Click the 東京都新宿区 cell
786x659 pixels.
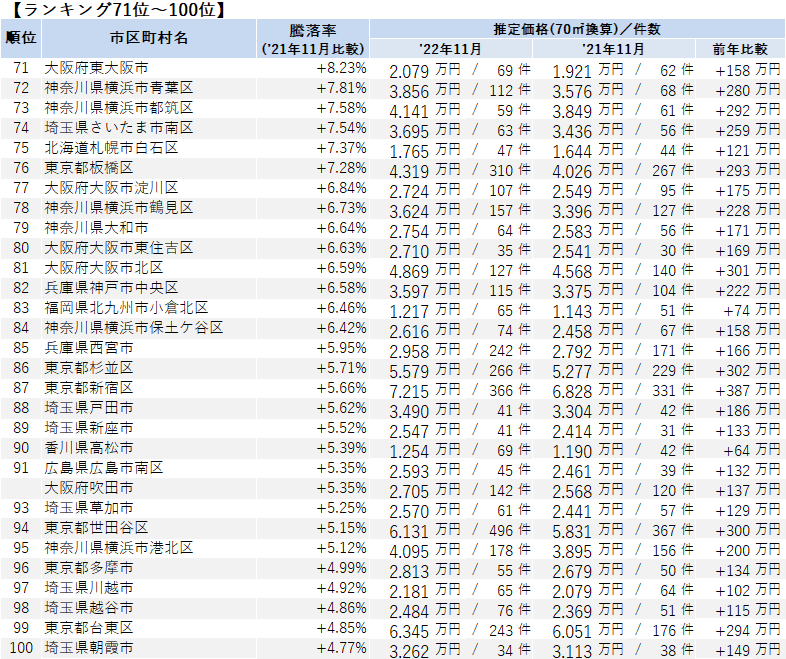89,388
